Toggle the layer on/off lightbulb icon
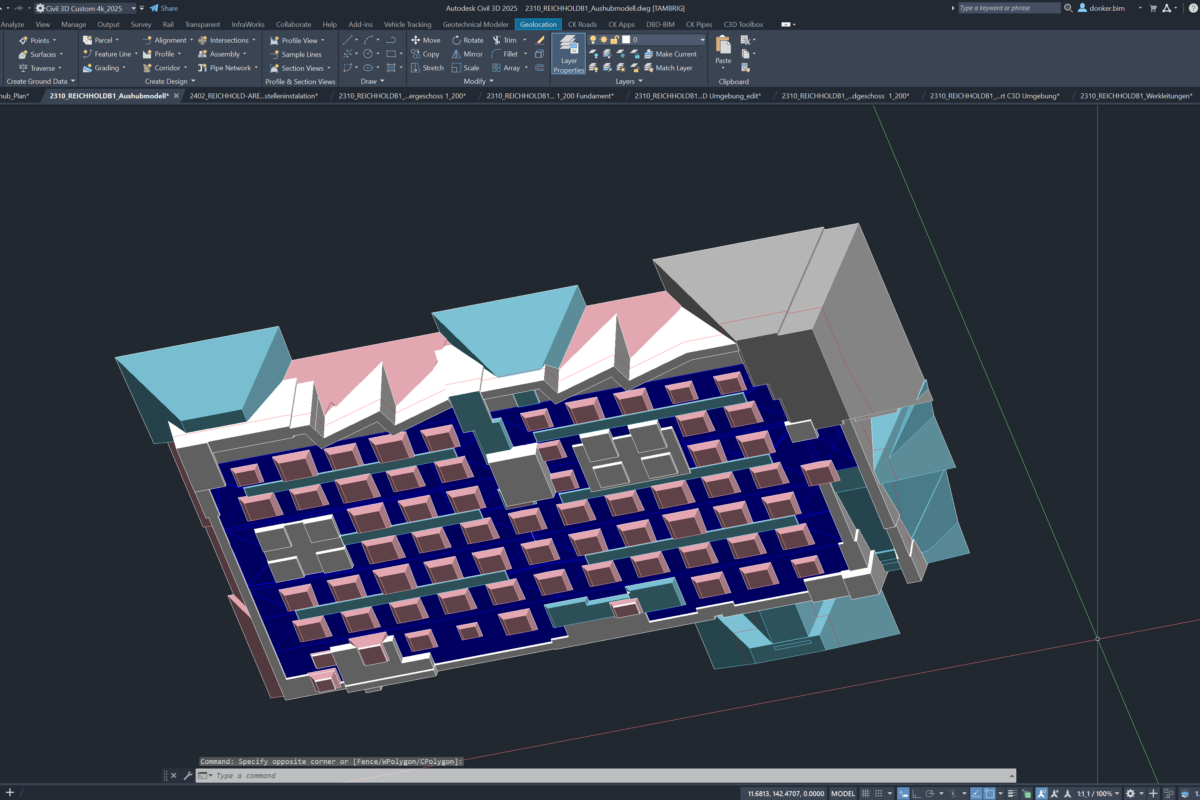This screenshot has height=800, width=1200. coord(593,40)
